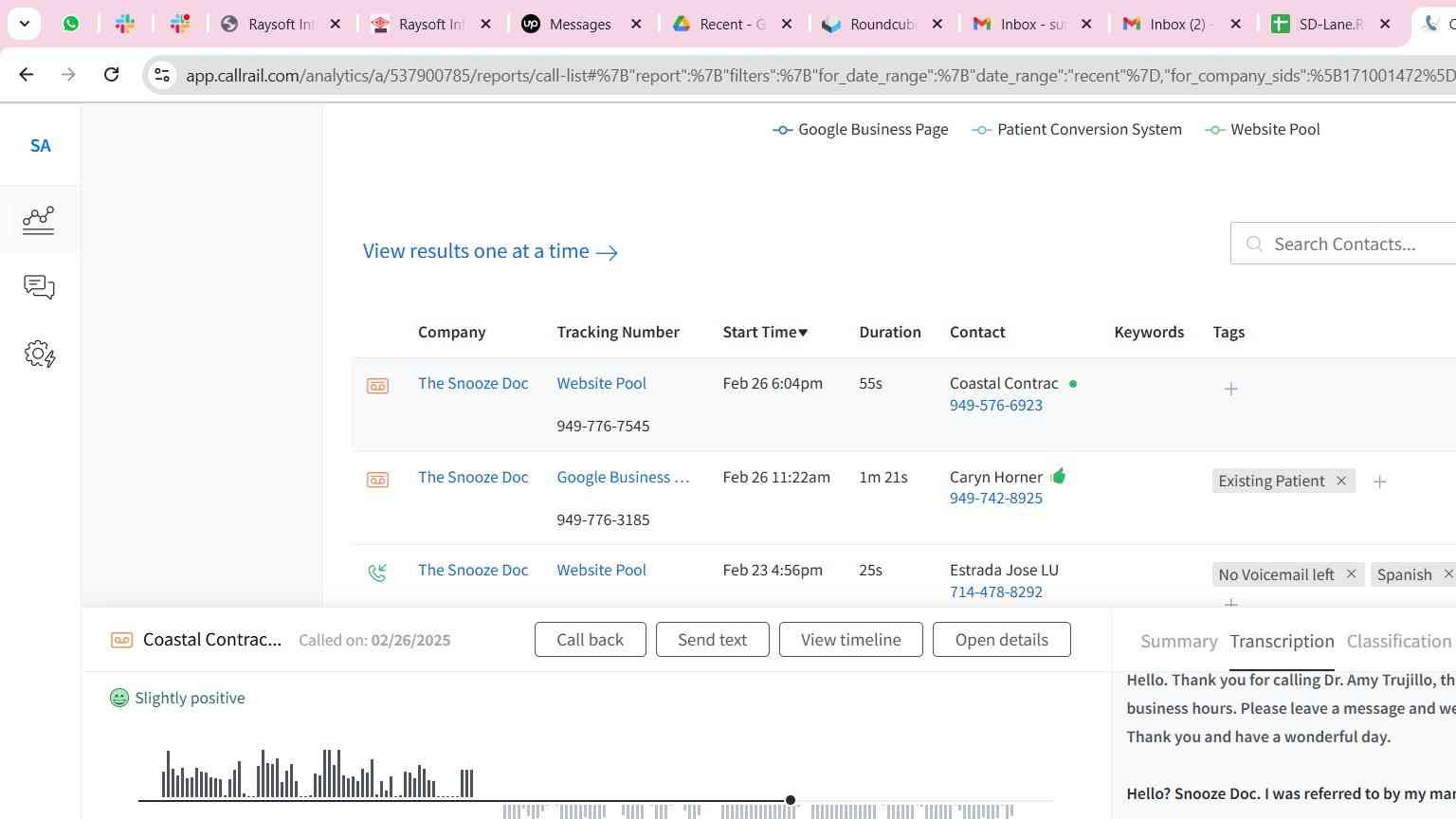Click the Search Contacts input field
This screenshot has width=1456, height=819.
(x=1356, y=245)
